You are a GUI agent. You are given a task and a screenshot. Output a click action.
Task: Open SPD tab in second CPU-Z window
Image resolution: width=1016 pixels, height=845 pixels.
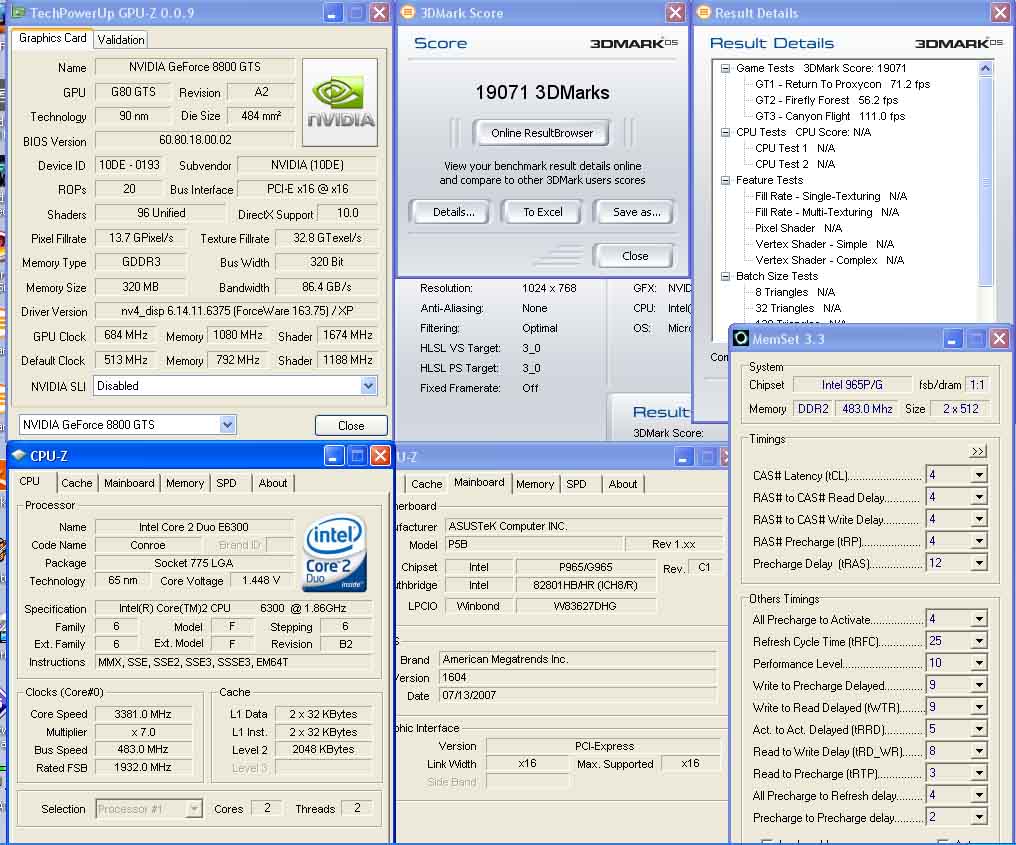(x=576, y=484)
